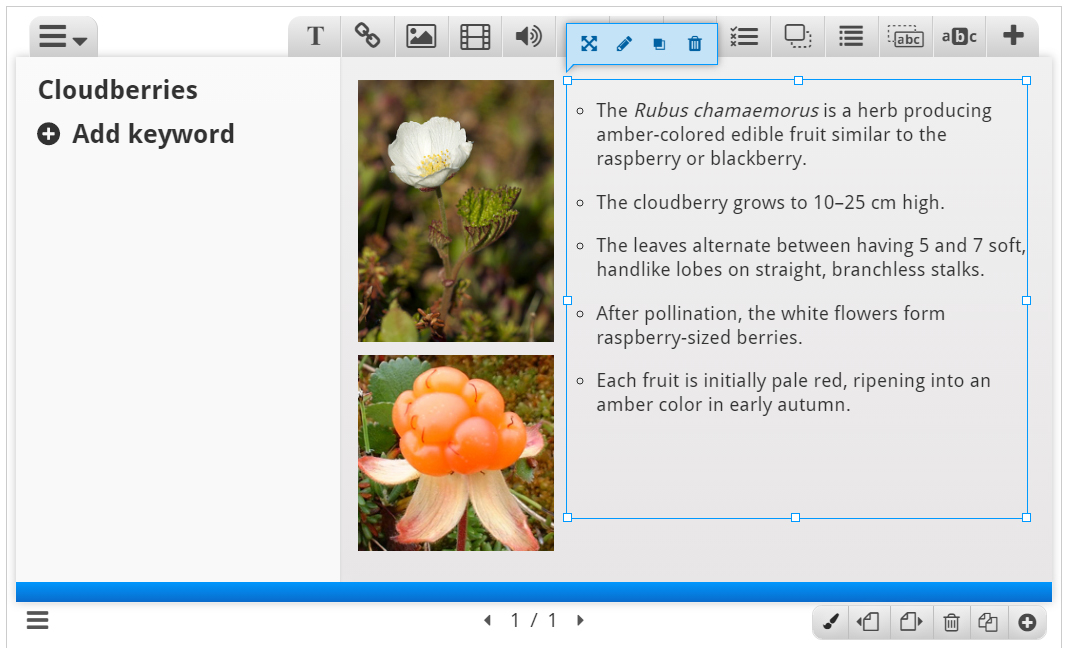This screenshot has width=1069, height=648.
Task: Select the Cloudberries slide title
Action: (x=118, y=90)
